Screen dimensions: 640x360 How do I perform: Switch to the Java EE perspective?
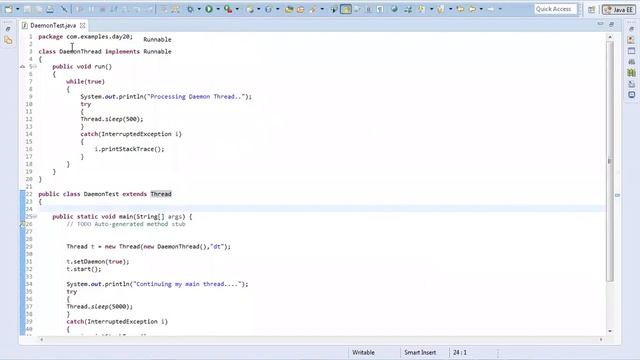pos(619,9)
